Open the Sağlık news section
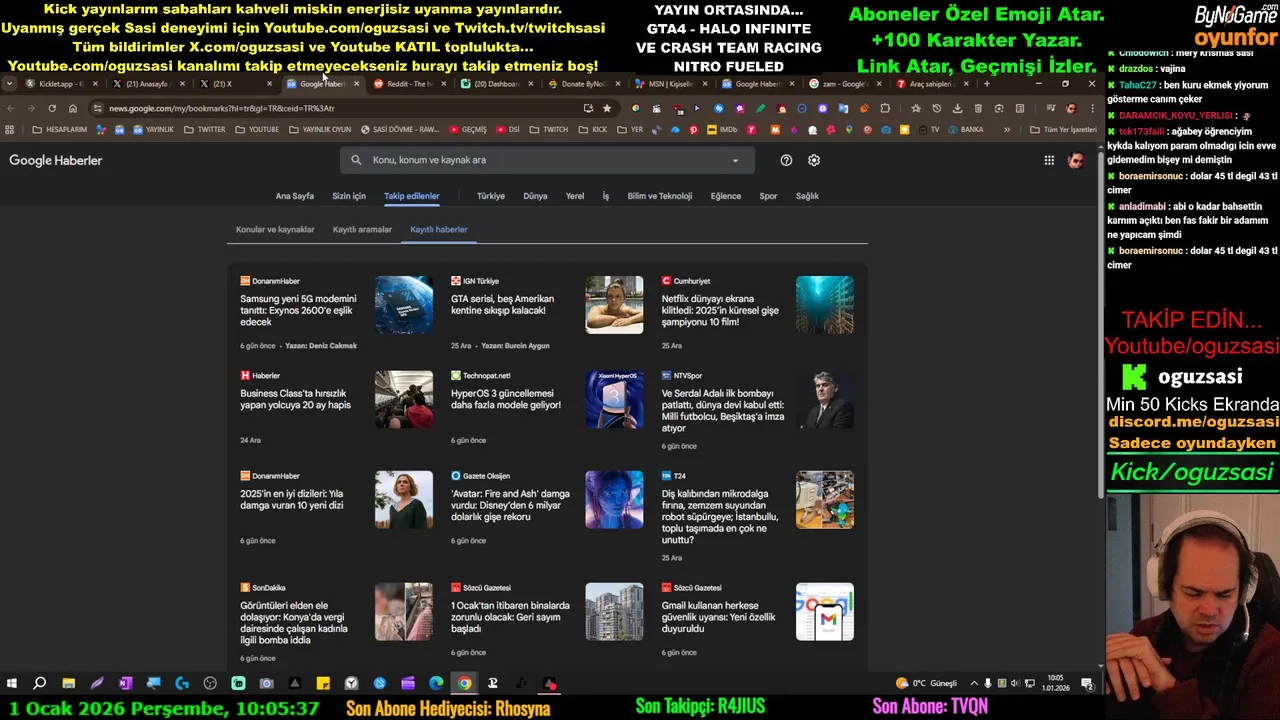The height and width of the screenshot is (720, 1280). point(807,196)
